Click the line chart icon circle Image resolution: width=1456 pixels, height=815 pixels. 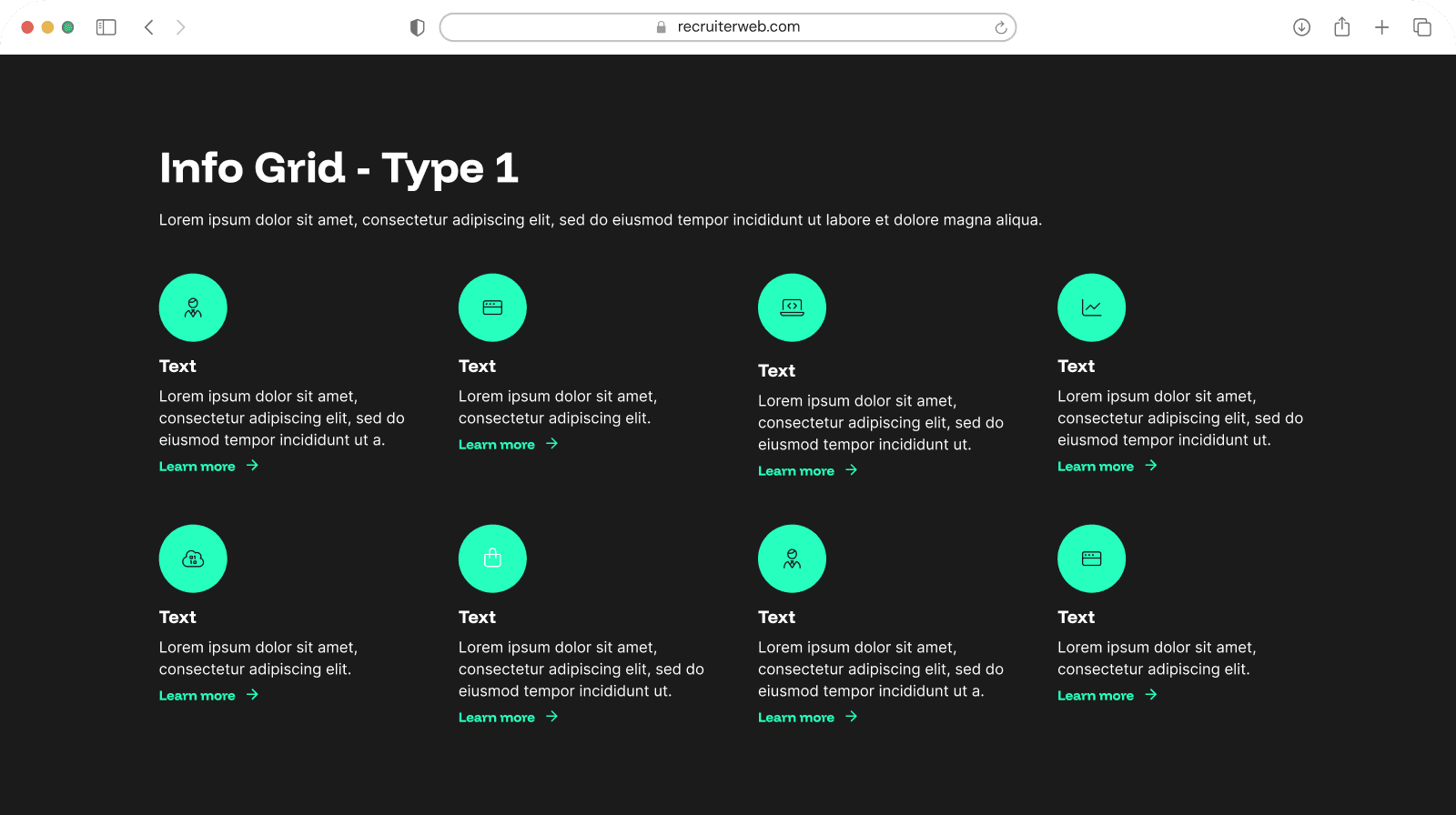pyautogui.click(x=1091, y=307)
